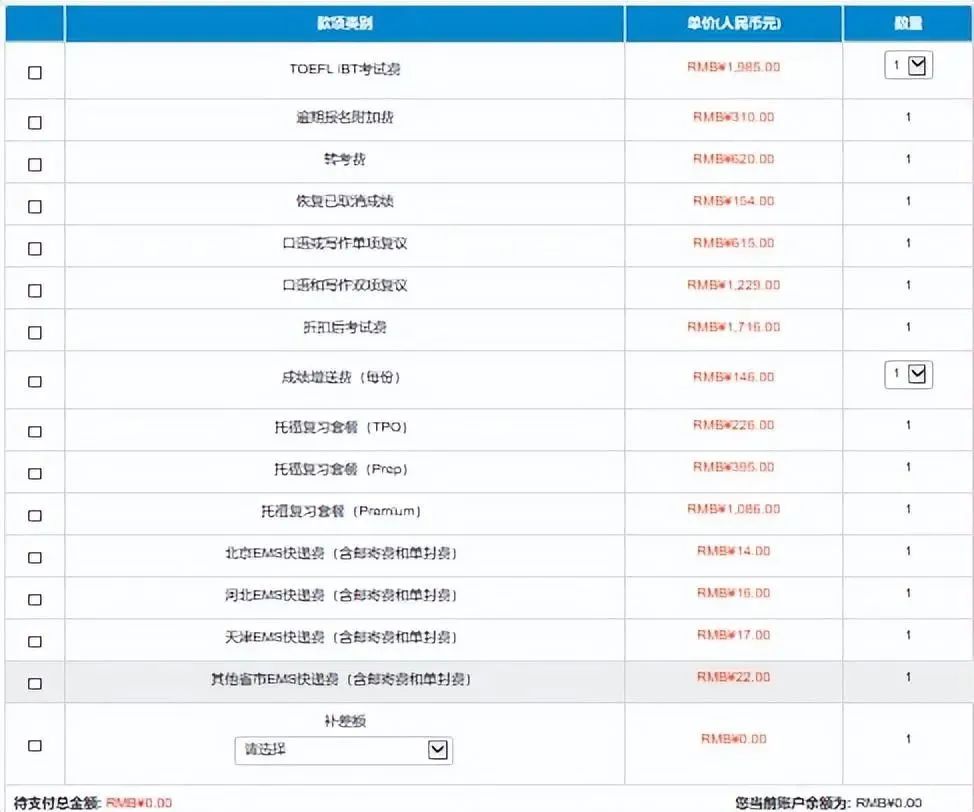Click the price RMB¥1,716.00
Viewport: 974px width, 812px height.
(734, 327)
